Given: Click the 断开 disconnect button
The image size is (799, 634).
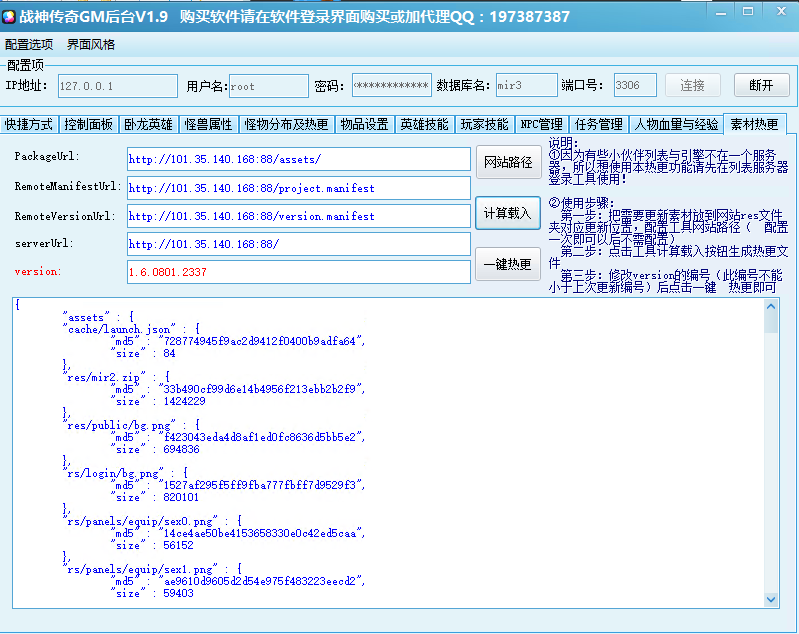Looking at the screenshot, I should [x=761, y=85].
